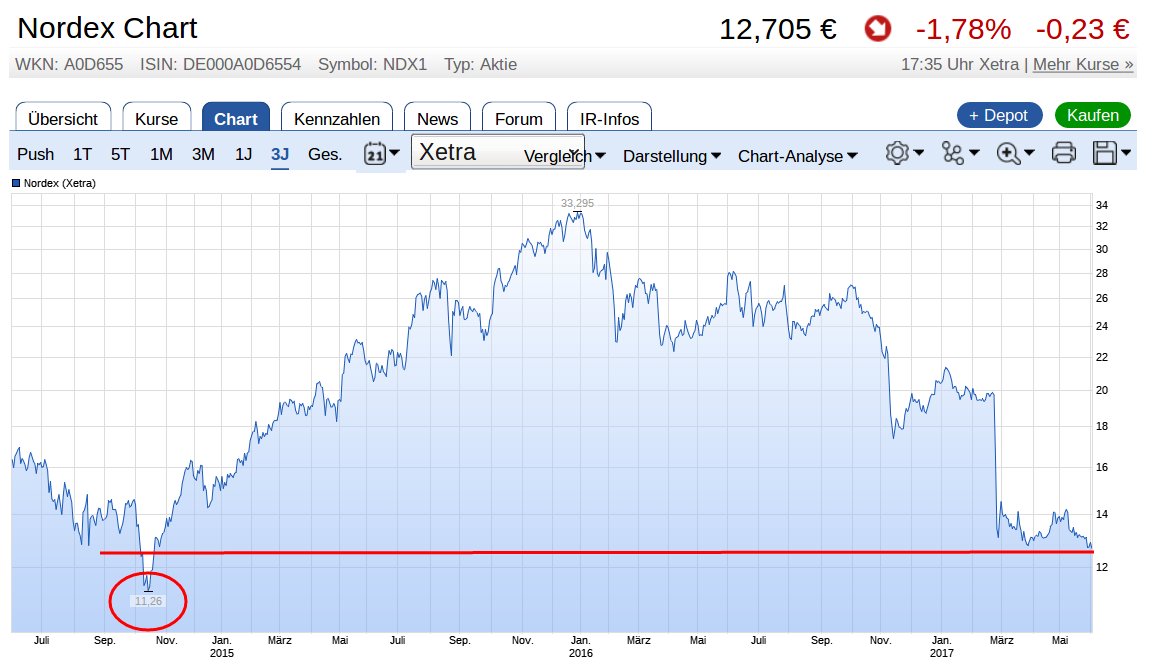Click the -1,78% change value
This screenshot has width=1155, height=668.
(x=963, y=29)
